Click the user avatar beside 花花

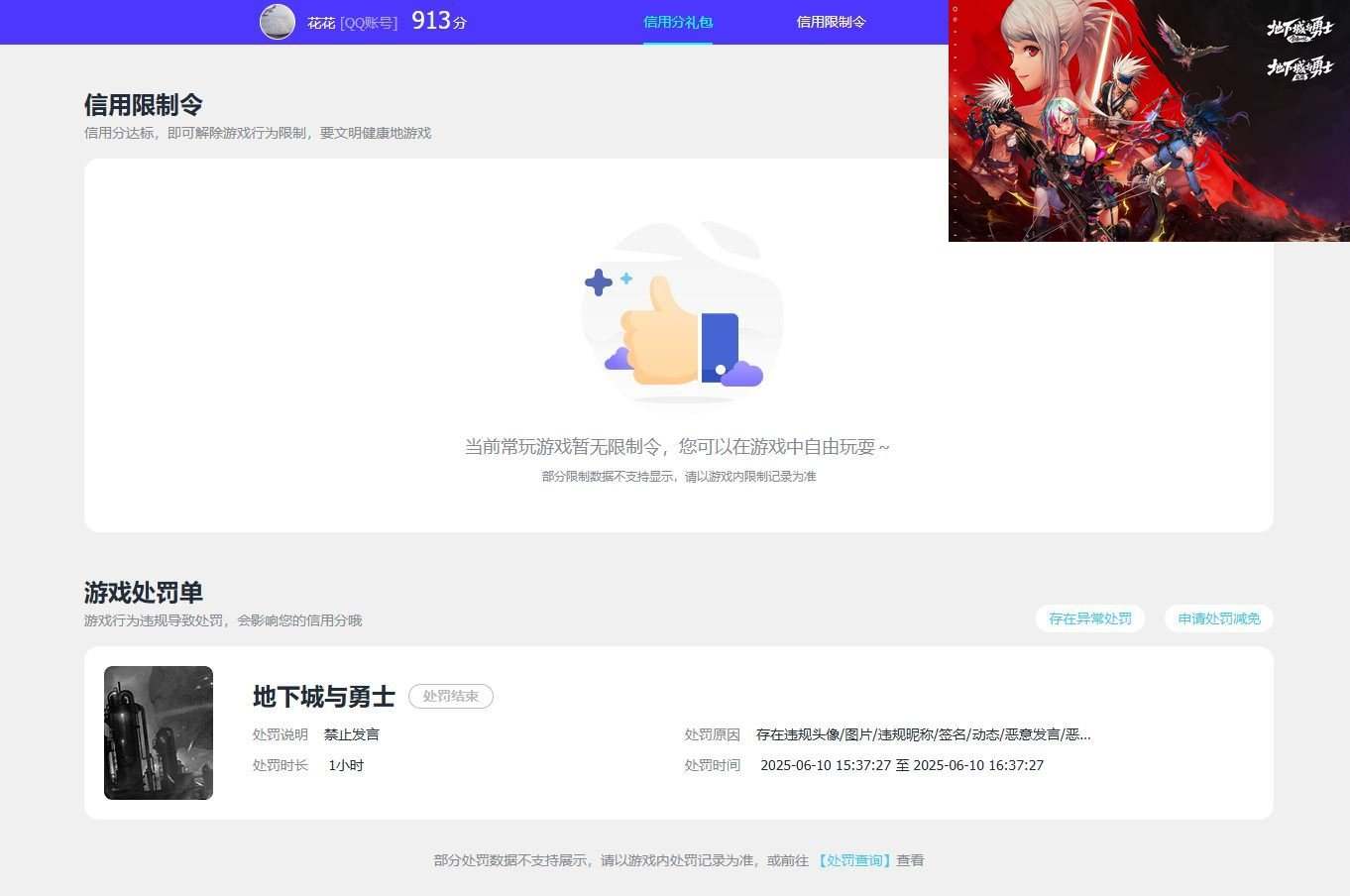tap(278, 21)
